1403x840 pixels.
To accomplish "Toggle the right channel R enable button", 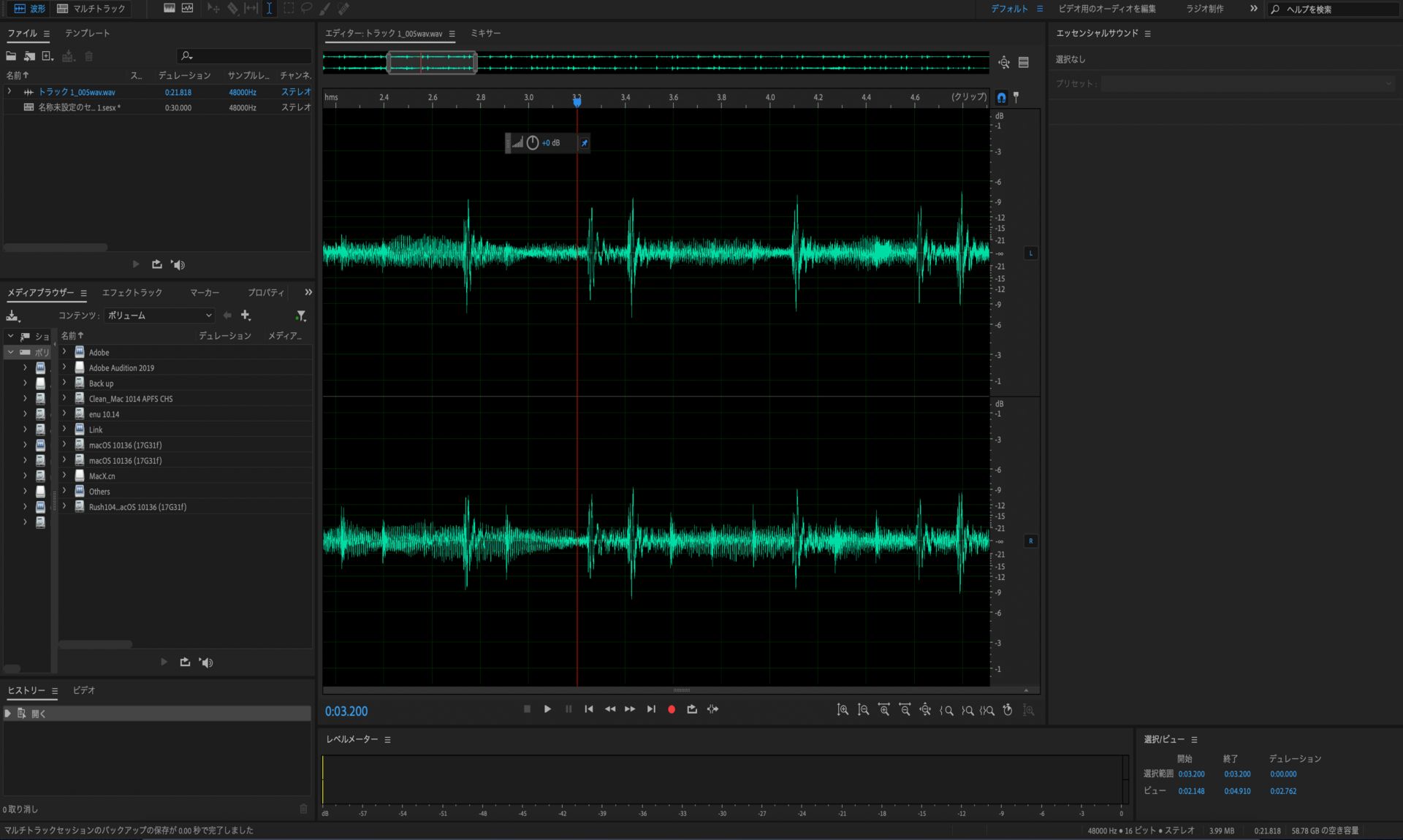I will [x=1030, y=541].
